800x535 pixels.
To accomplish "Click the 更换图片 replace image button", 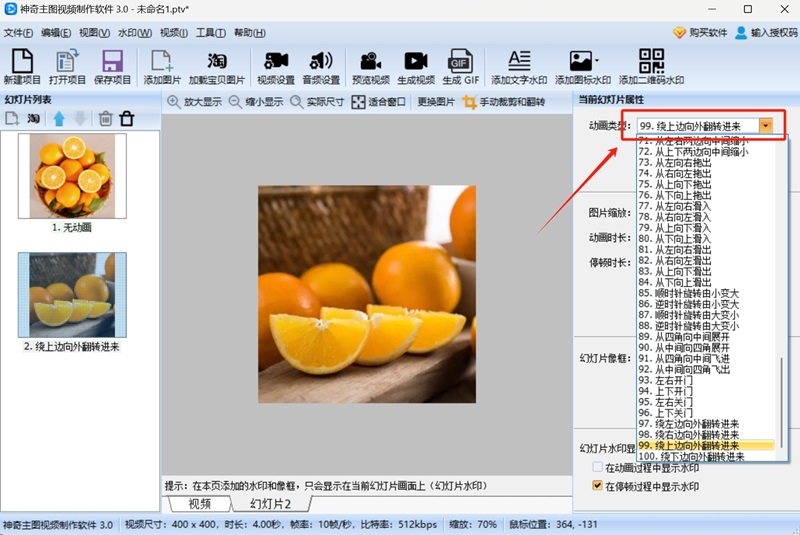I will pos(436,101).
